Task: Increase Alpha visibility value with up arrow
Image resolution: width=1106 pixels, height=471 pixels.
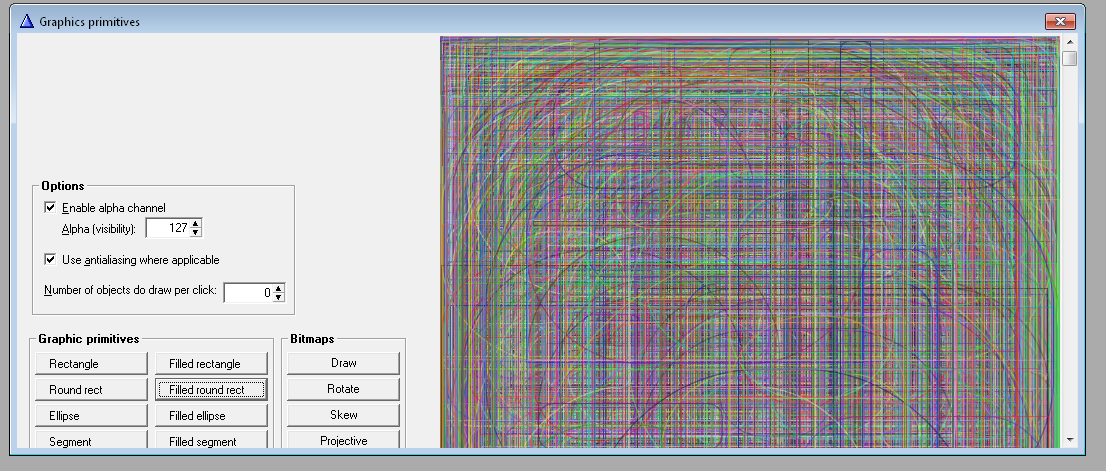Action: (196, 224)
